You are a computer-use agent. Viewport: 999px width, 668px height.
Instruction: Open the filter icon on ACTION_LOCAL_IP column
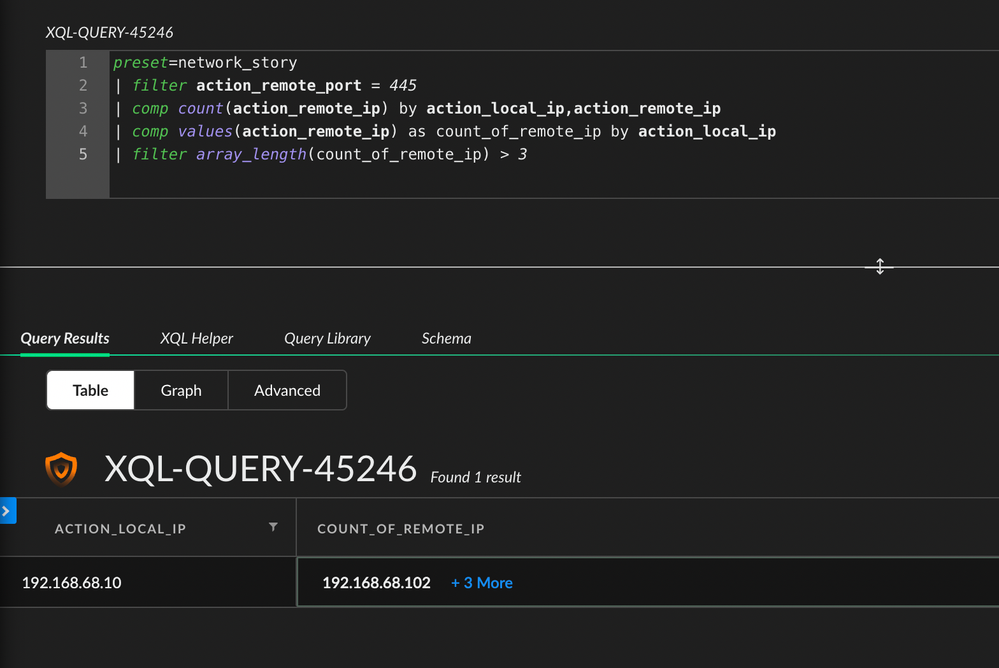[x=273, y=527]
